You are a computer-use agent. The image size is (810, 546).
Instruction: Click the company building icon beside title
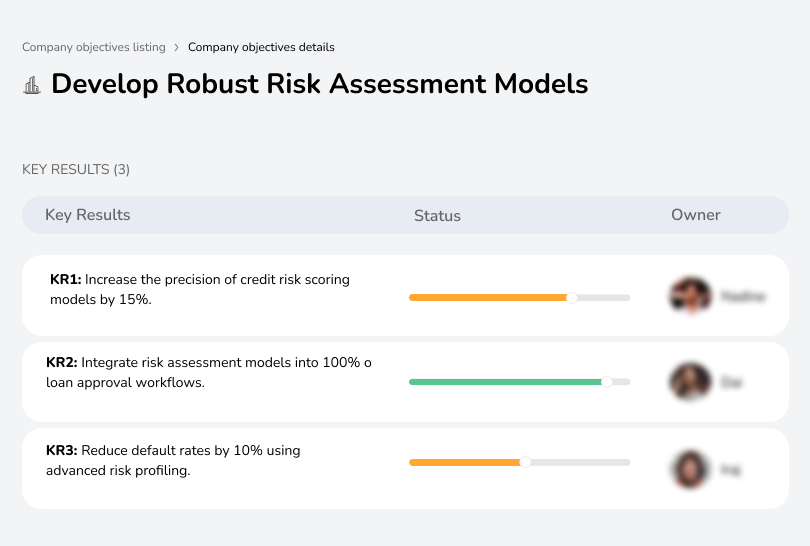point(32,85)
